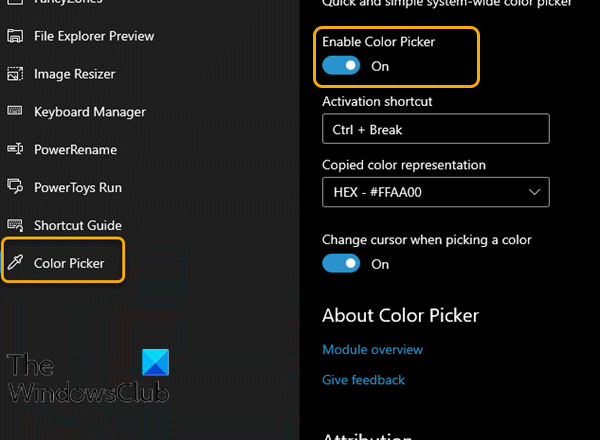Click the Color Picker eyedropper icon
Viewport: 600px width, 440px height.
coord(15,263)
